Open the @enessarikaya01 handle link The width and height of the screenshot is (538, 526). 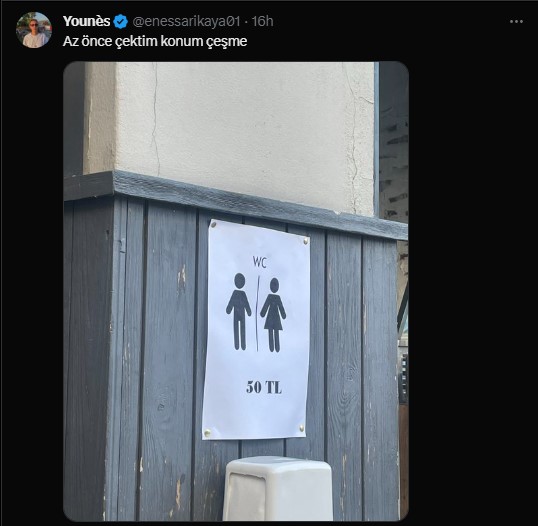click(186, 21)
